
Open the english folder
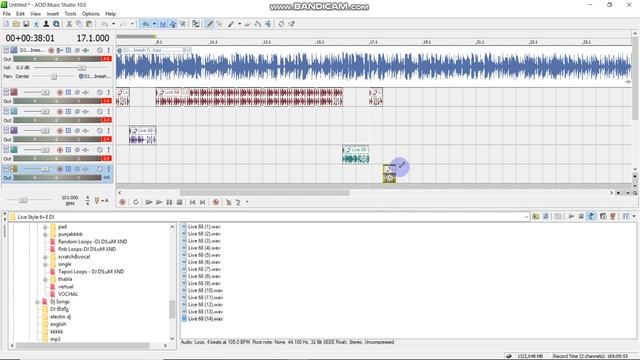tap(58, 324)
